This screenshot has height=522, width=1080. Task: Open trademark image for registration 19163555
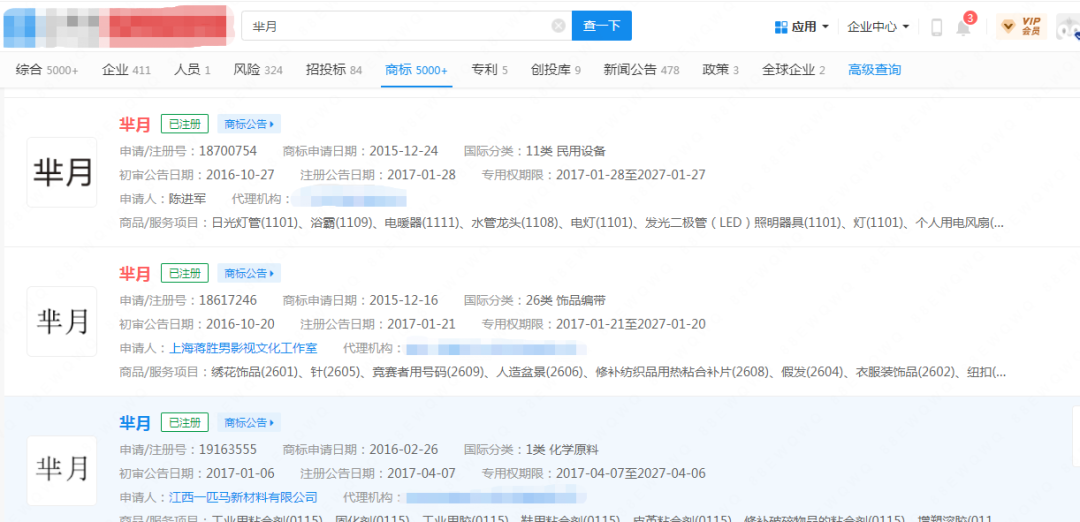62,470
